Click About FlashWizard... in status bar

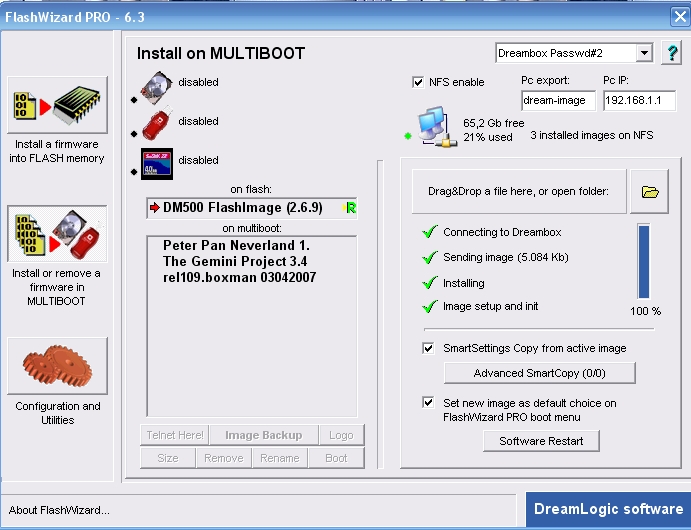click(59, 510)
